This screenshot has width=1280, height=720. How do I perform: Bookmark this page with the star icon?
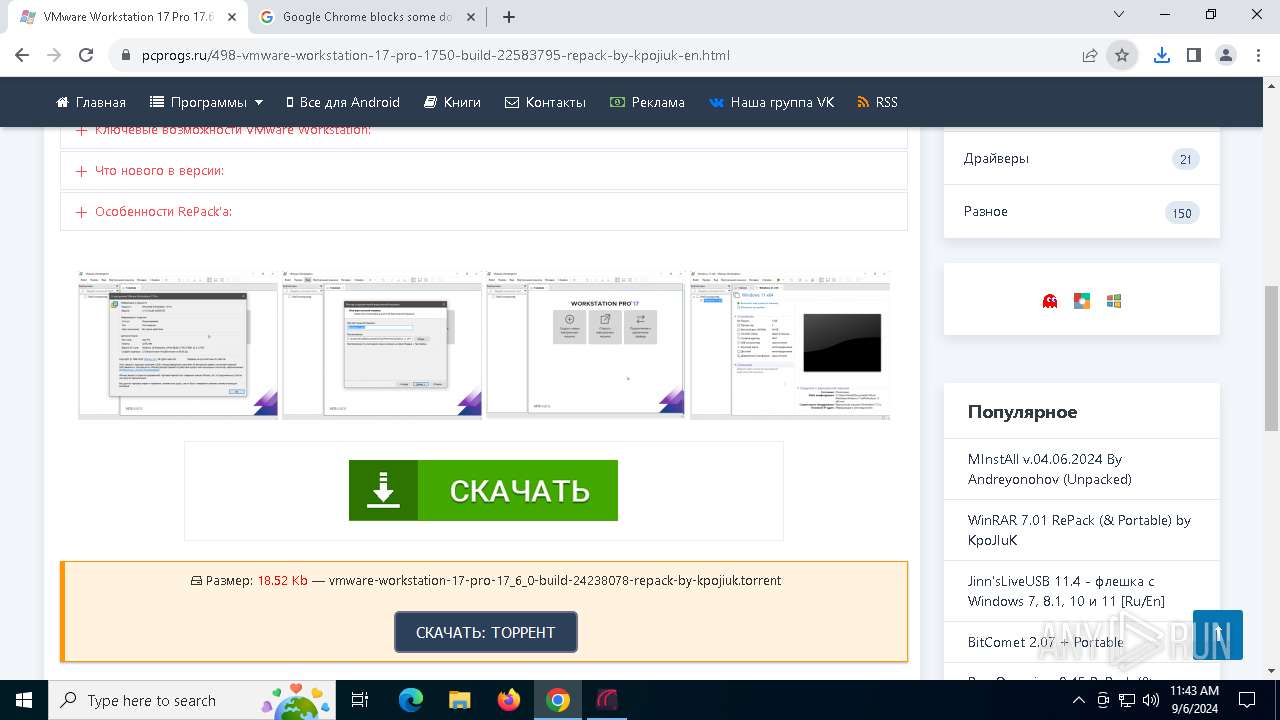point(1122,55)
